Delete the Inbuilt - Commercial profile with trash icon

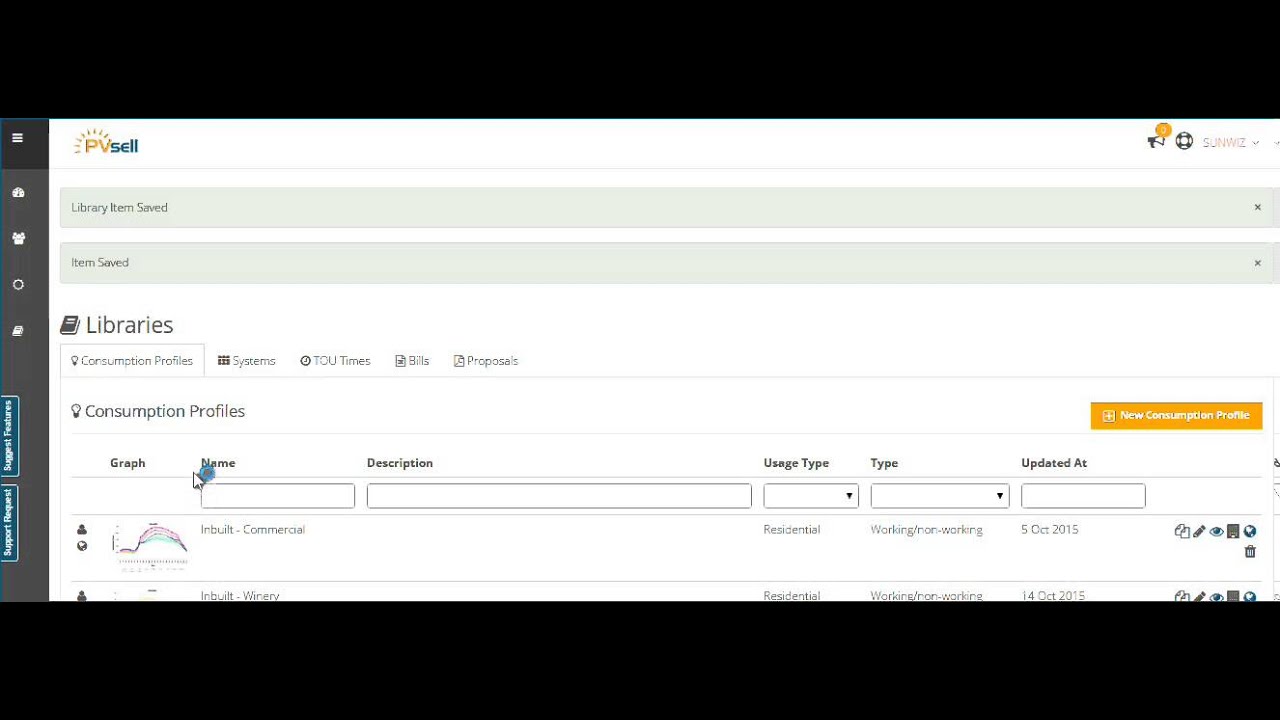click(1250, 552)
